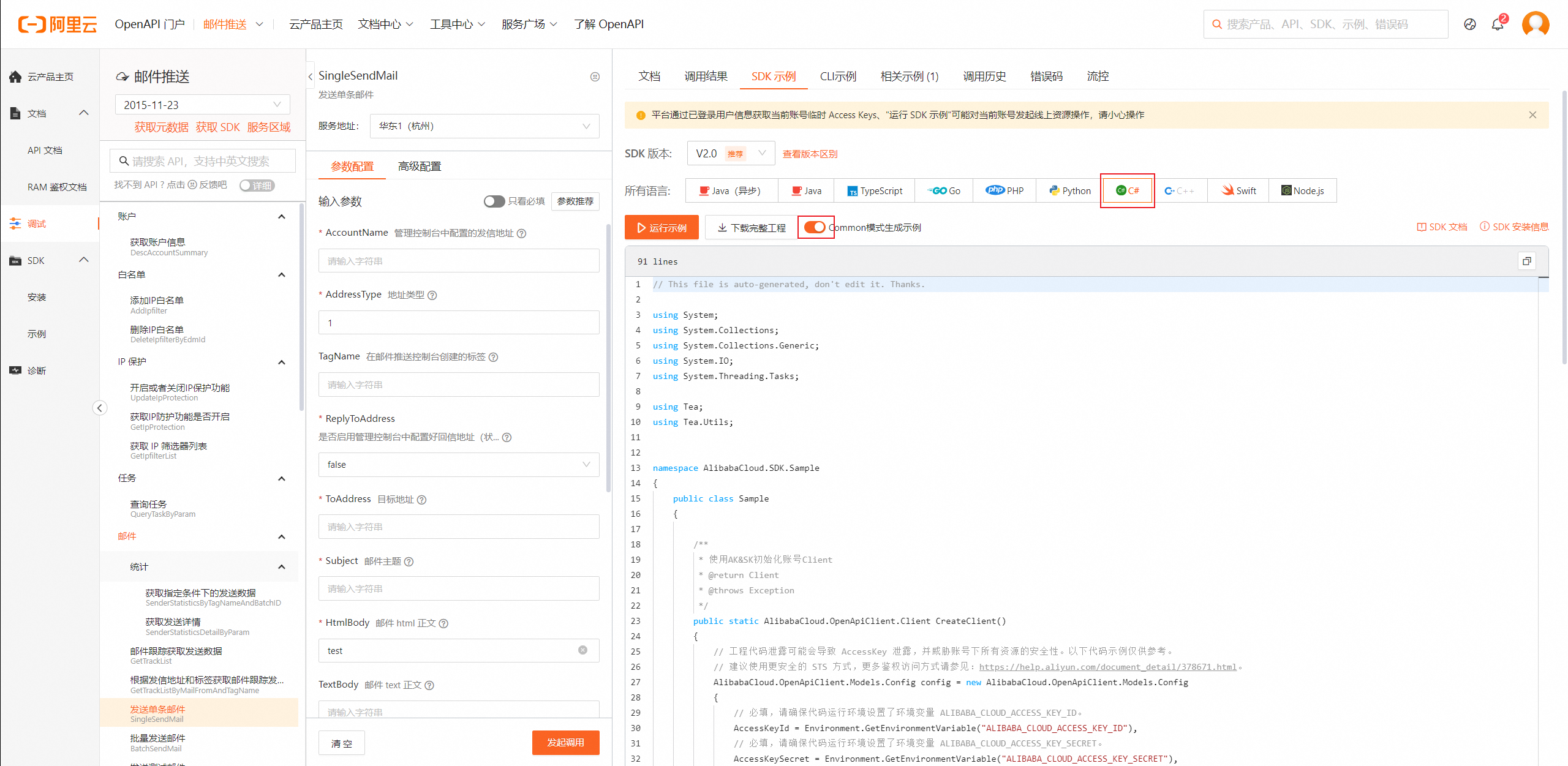Image resolution: width=1568 pixels, height=766 pixels.
Task: Click the icon next to SingleSendMail title
Action: (x=595, y=77)
